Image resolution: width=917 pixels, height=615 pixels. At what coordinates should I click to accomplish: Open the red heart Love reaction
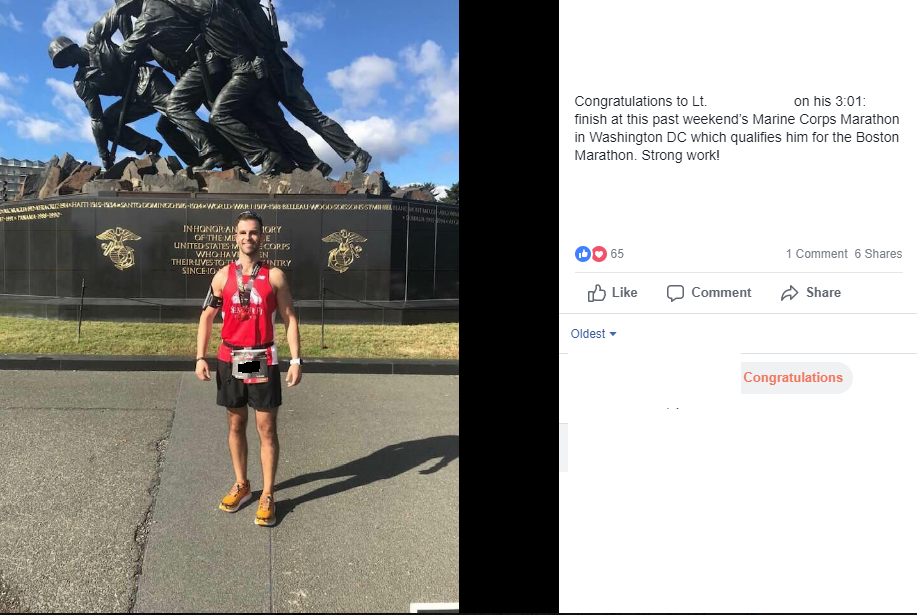pos(599,254)
